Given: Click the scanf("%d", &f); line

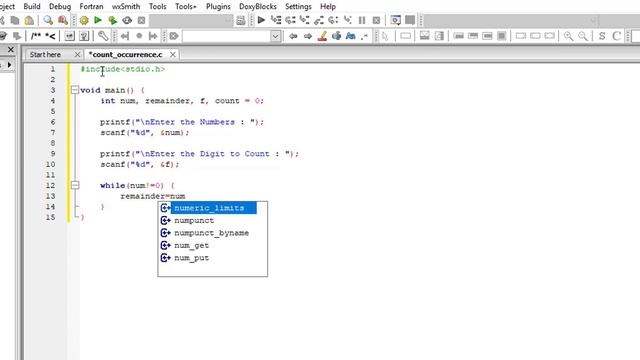Looking at the screenshot, I should [140, 164].
